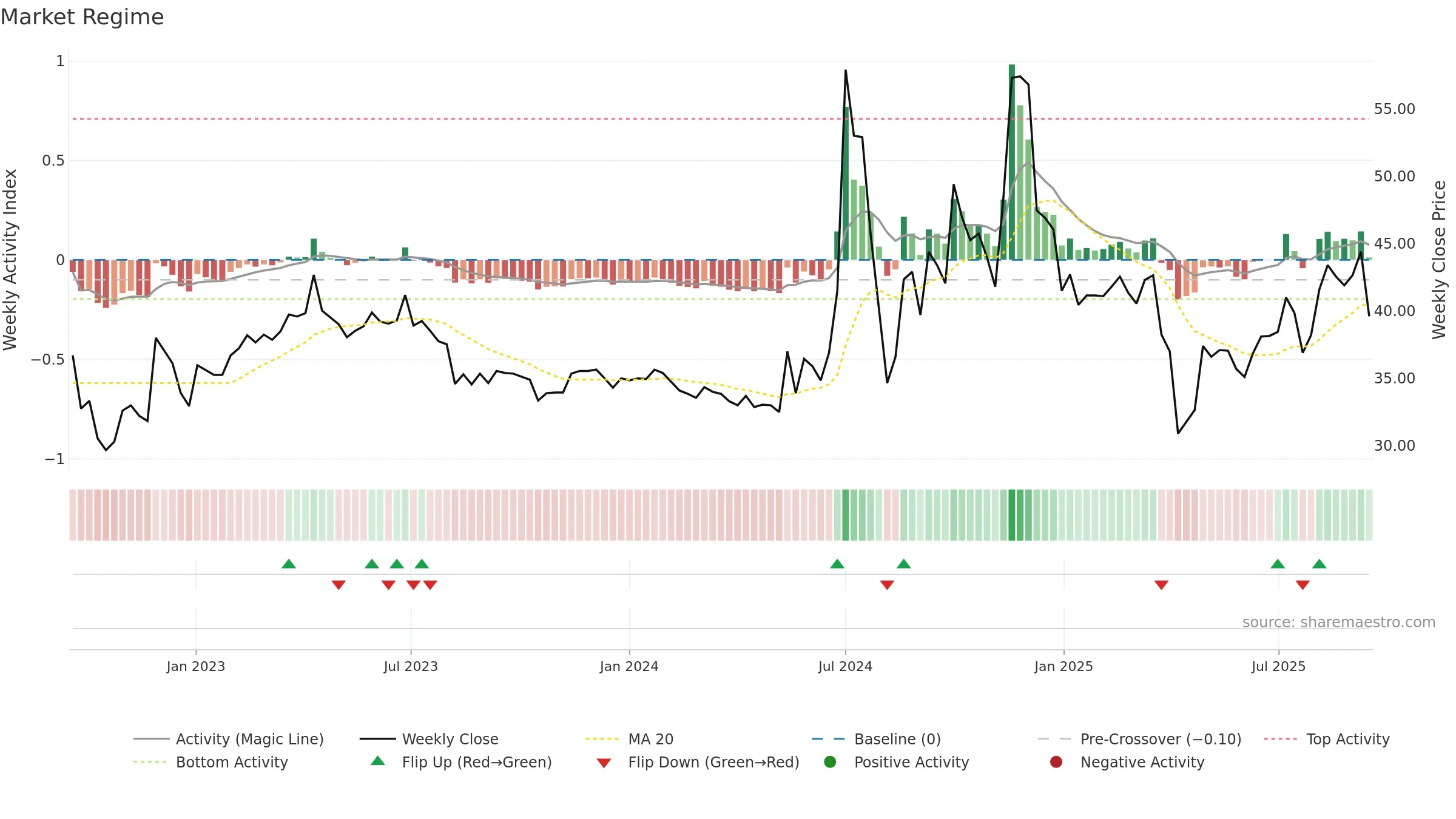This screenshot has width=1456, height=819.
Task: Click the Weekly Activity Index axis title
Action: (10, 260)
